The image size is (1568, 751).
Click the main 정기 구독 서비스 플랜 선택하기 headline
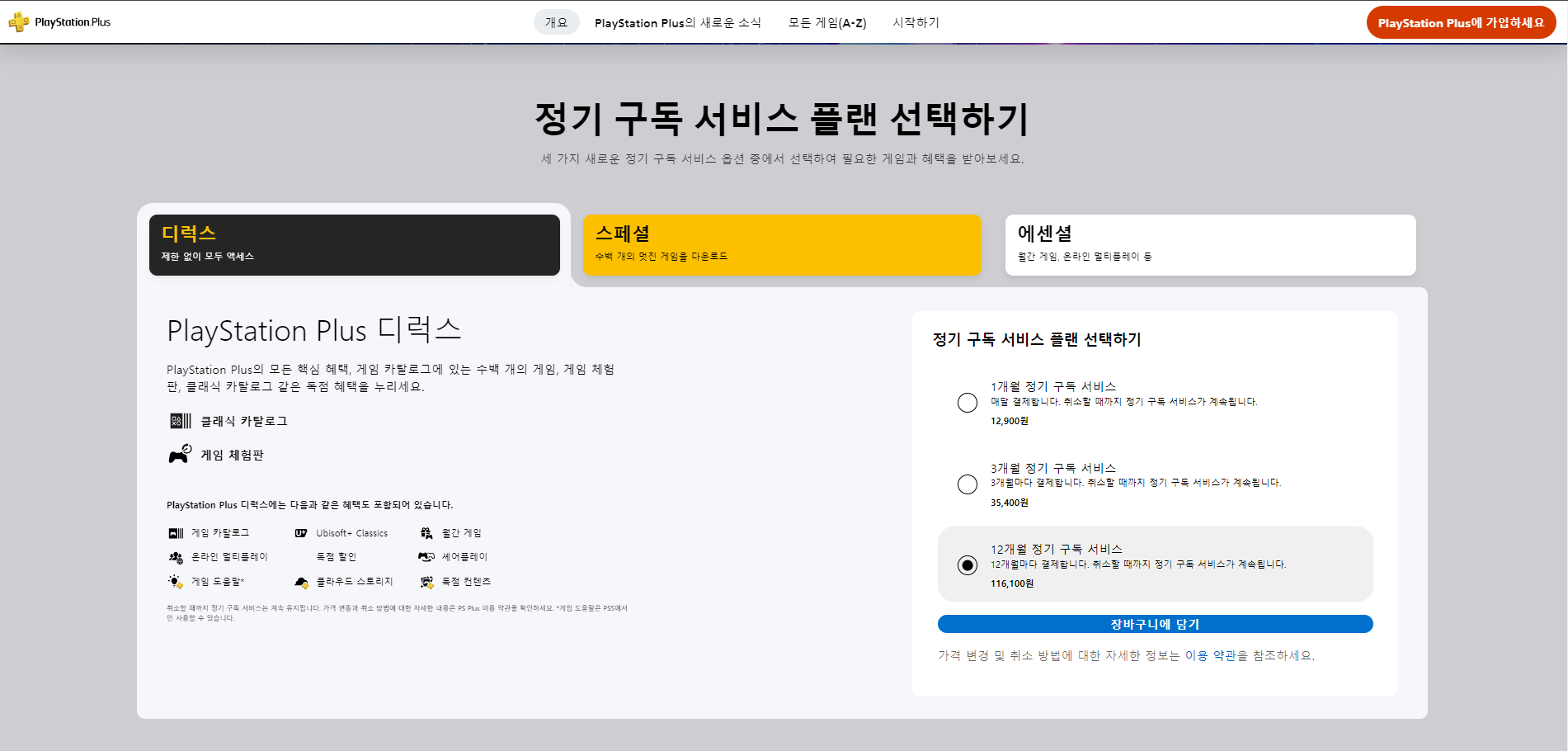click(x=782, y=119)
